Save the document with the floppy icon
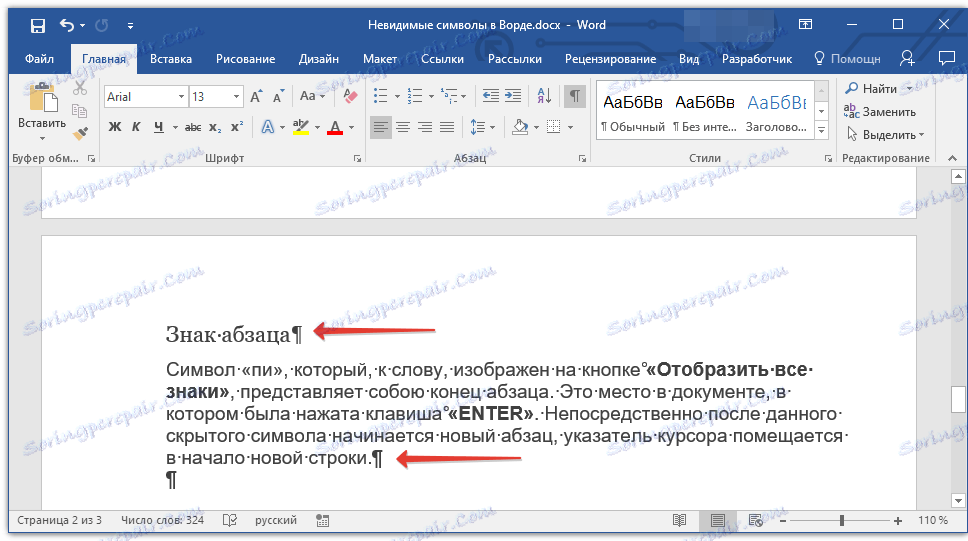968x541 pixels. (x=38, y=25)
